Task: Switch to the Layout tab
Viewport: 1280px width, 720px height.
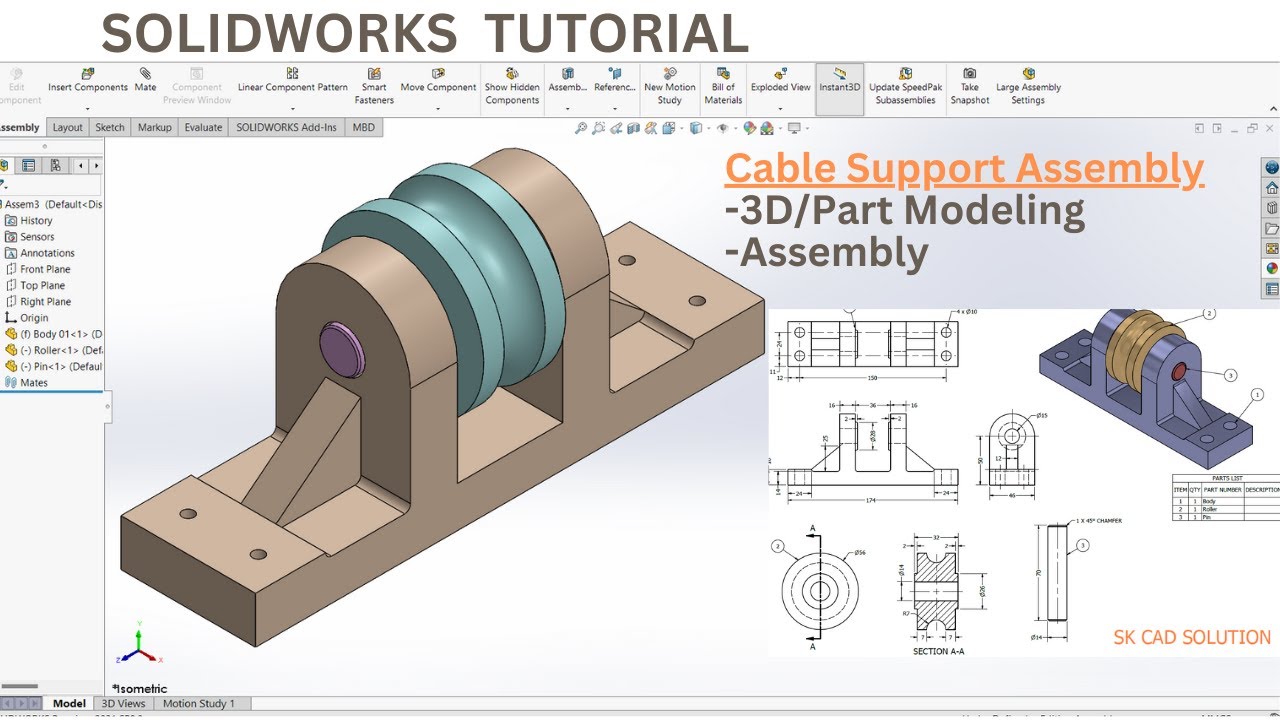Action: [x=67, y=127]
